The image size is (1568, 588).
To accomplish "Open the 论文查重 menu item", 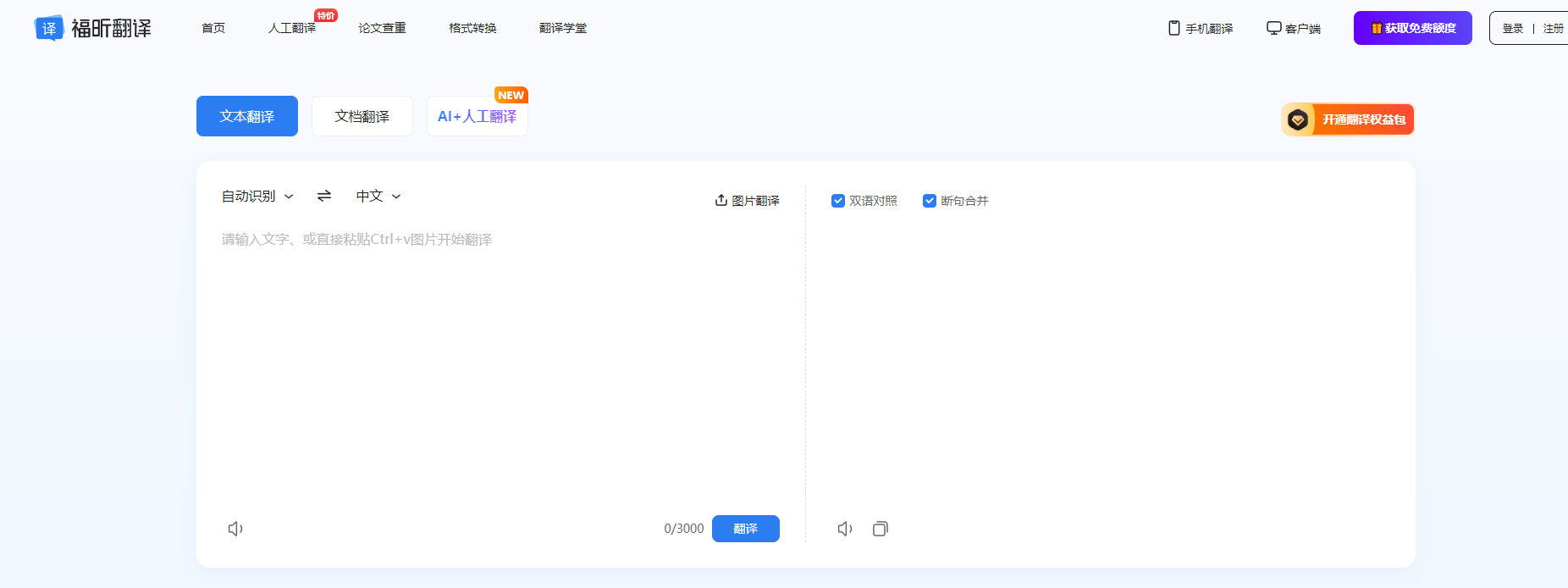I will 382,28.
